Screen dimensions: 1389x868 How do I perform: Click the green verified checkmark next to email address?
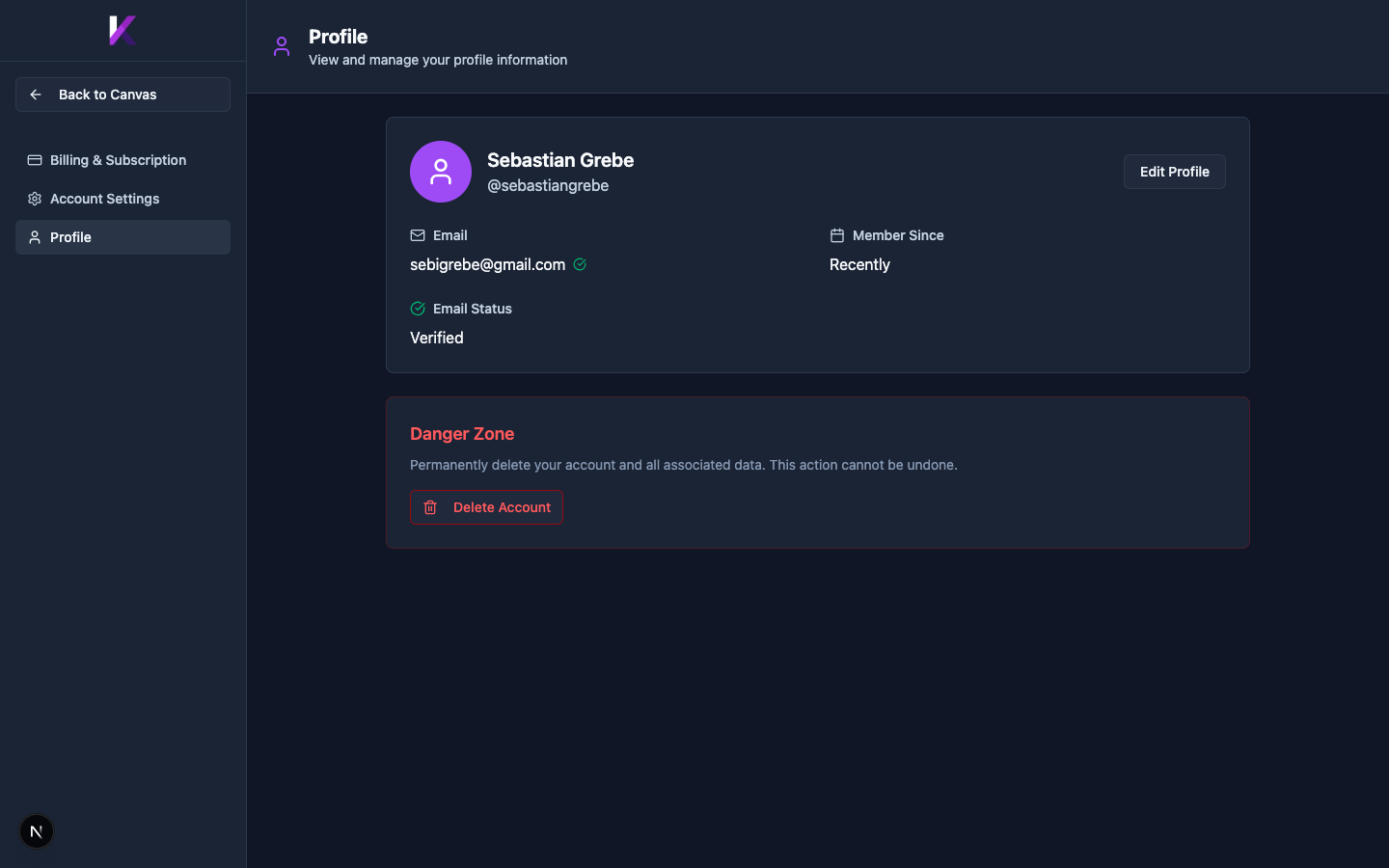(x=580, y=264)
